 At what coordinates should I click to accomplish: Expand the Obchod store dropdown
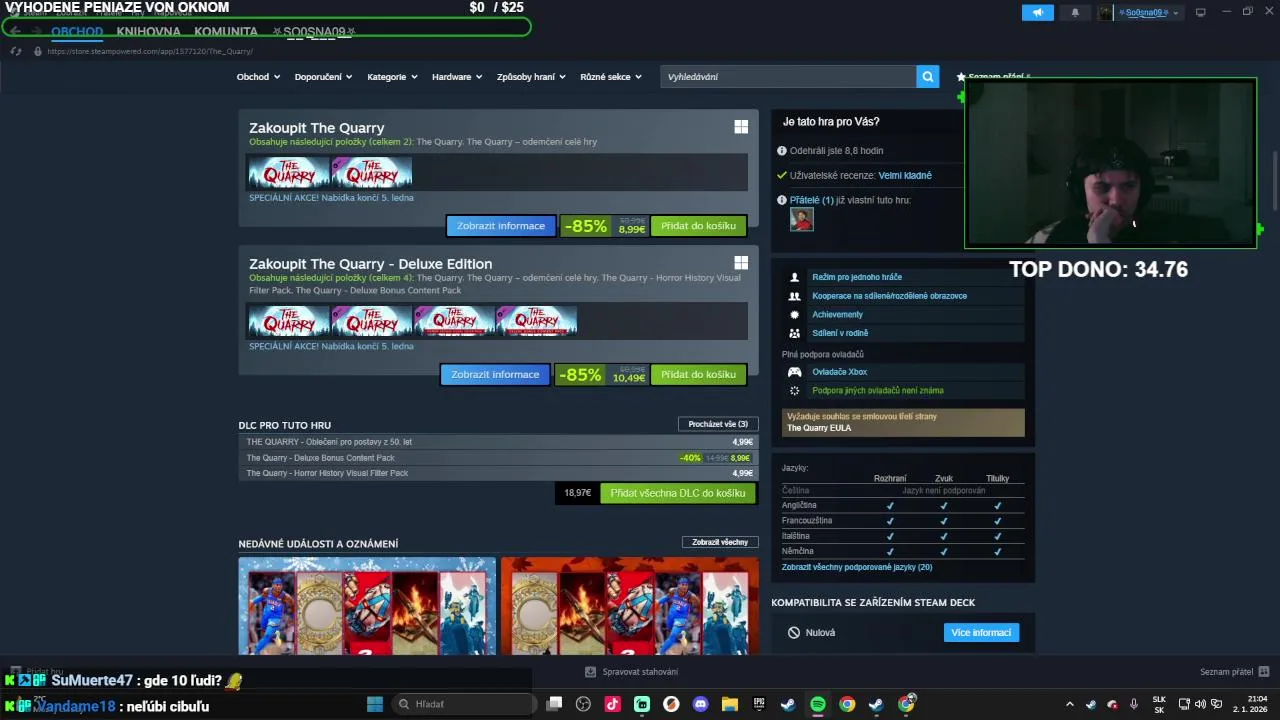coord(258,77)
